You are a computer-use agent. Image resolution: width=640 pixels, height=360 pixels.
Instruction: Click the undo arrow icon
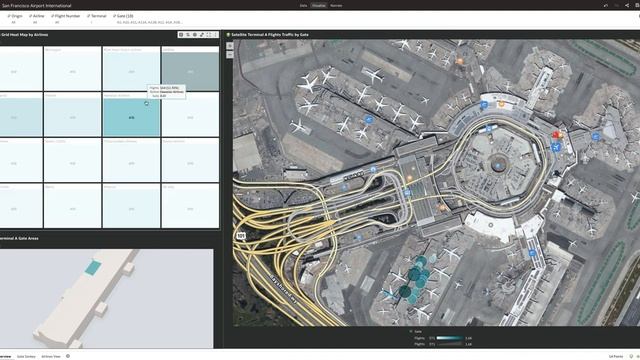coord(605,6)
